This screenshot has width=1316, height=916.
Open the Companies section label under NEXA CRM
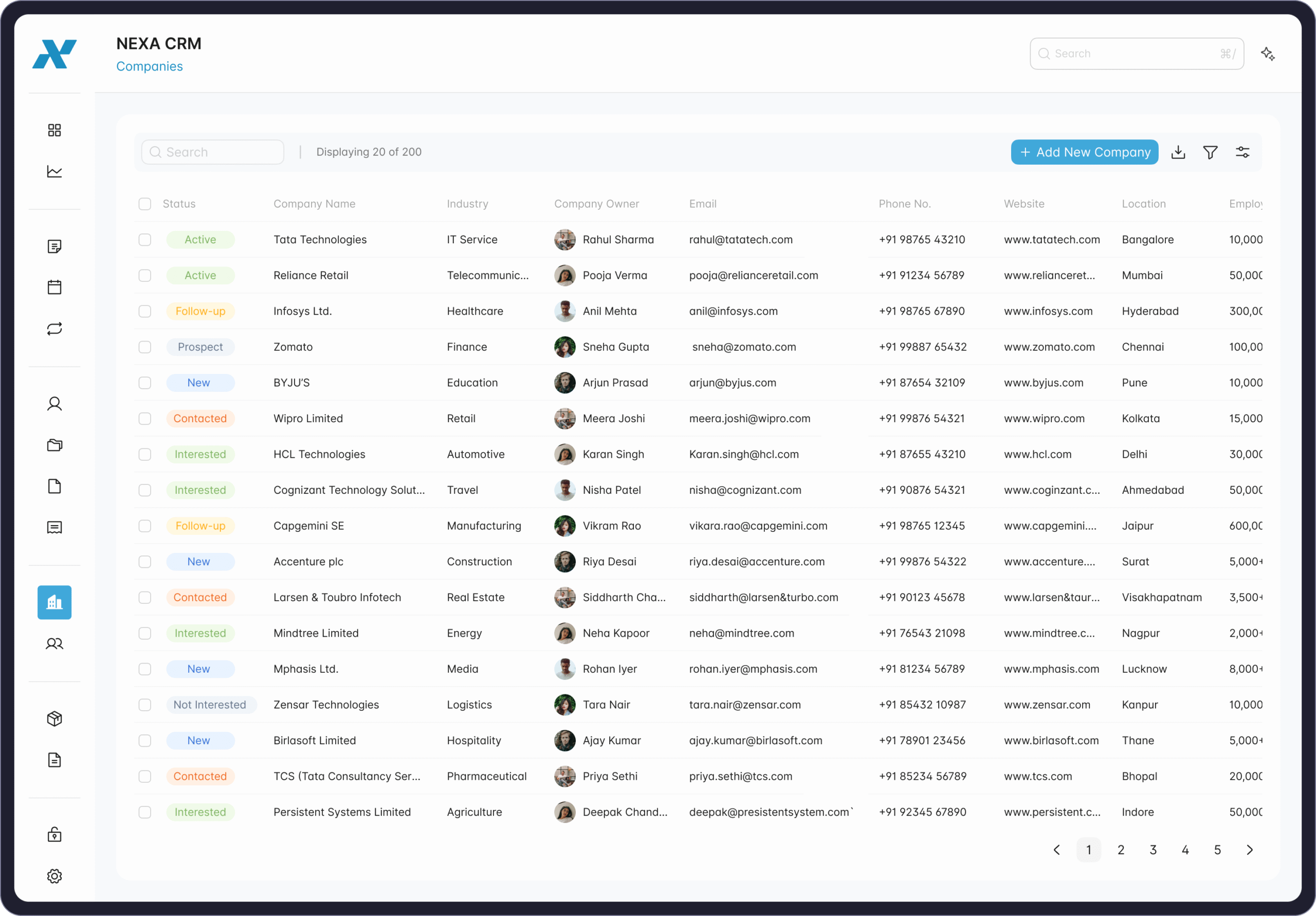click(150, 66)
